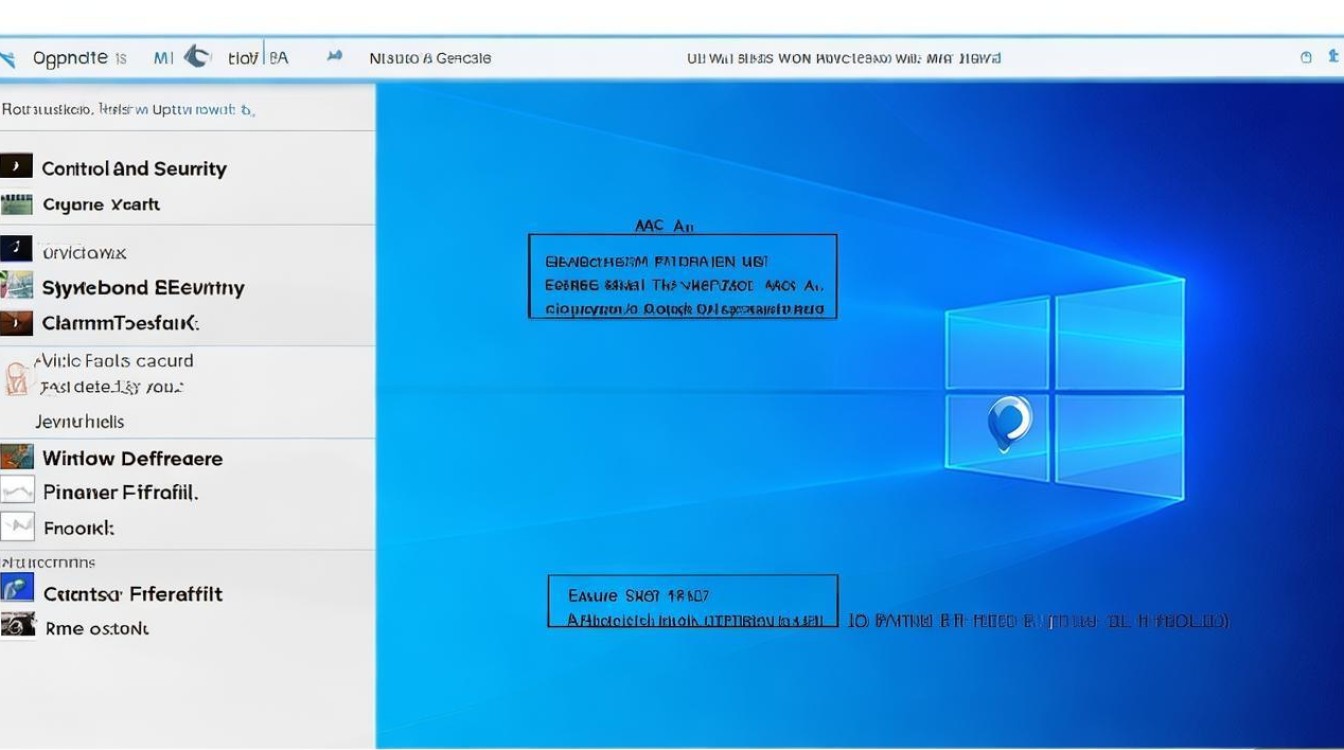
Task: Click the brown icon beside "ClarnmToesfaiK"
Action: [x=16, y=323]
